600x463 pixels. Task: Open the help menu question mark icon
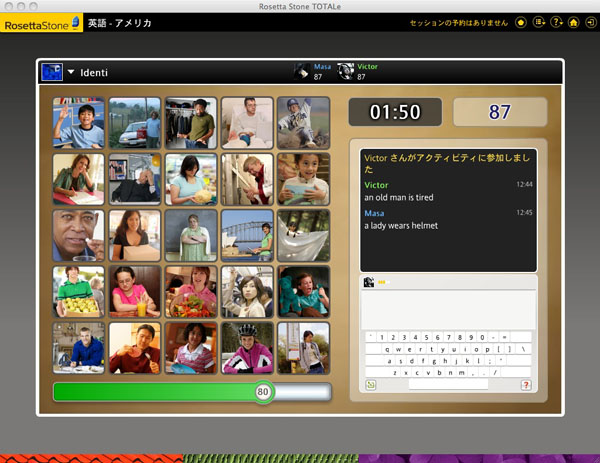coord(556,22)
